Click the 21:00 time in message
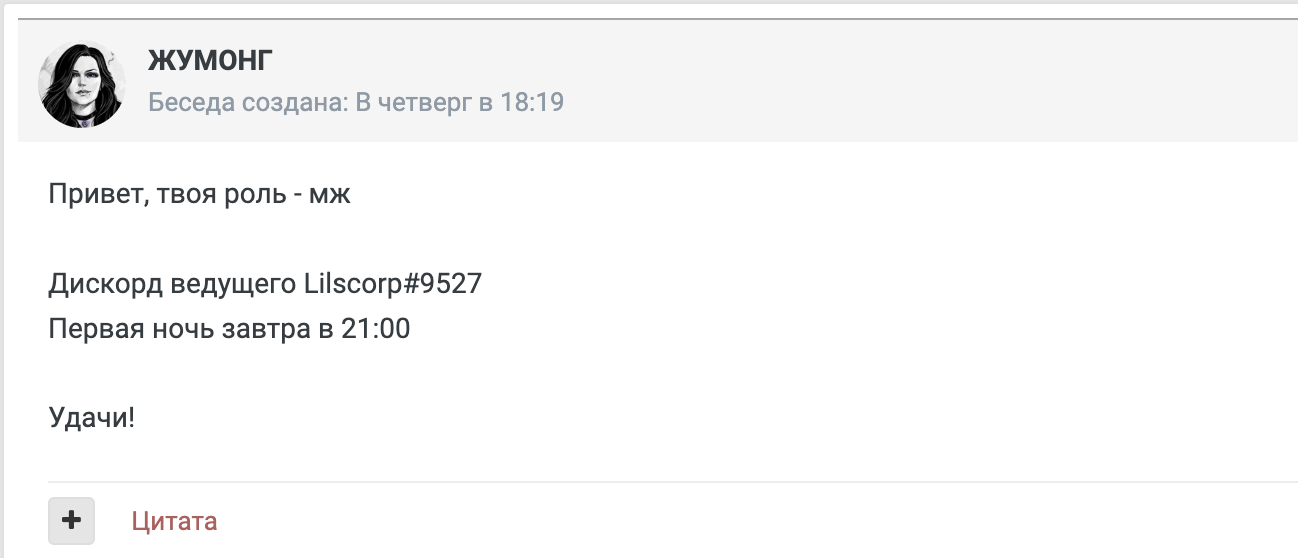The width and height of the screenshot is (1298, 558). pyautogui.click(x=376, y=328)
